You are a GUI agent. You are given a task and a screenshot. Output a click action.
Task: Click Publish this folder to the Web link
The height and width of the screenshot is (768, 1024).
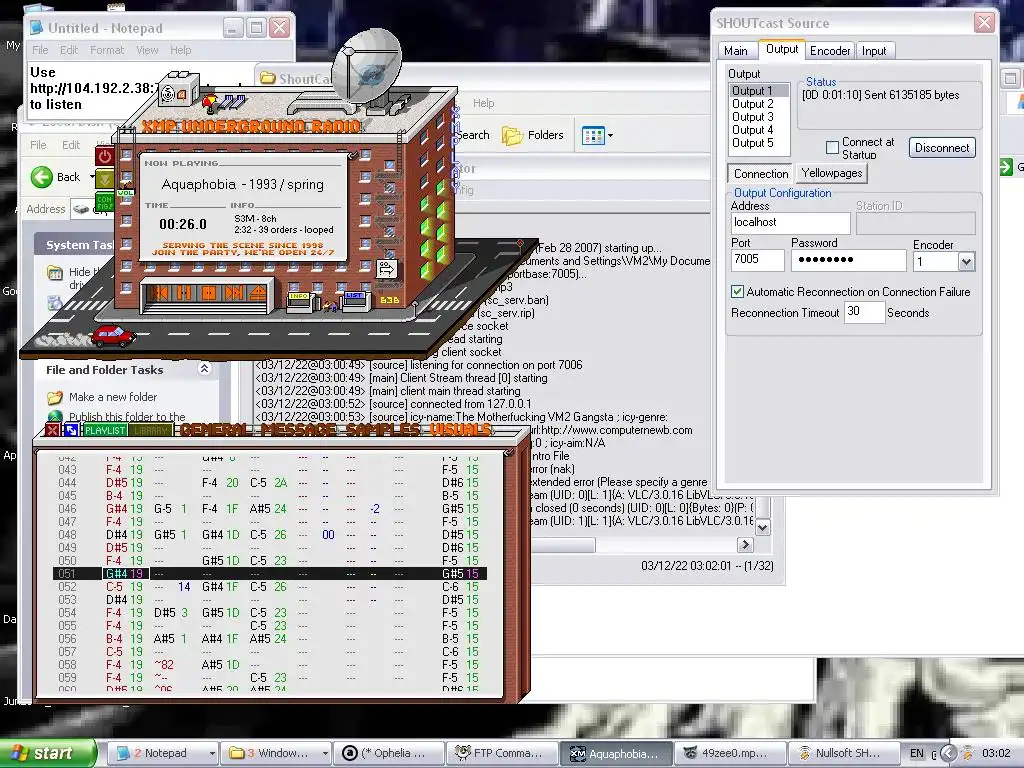click(x=127, y=416)
